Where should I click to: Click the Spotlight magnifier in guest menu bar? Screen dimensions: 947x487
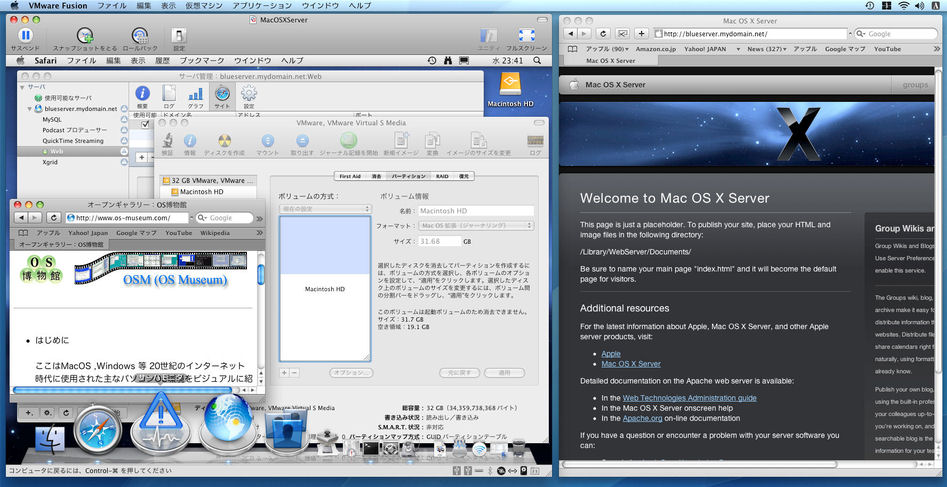tap(538, 60)
